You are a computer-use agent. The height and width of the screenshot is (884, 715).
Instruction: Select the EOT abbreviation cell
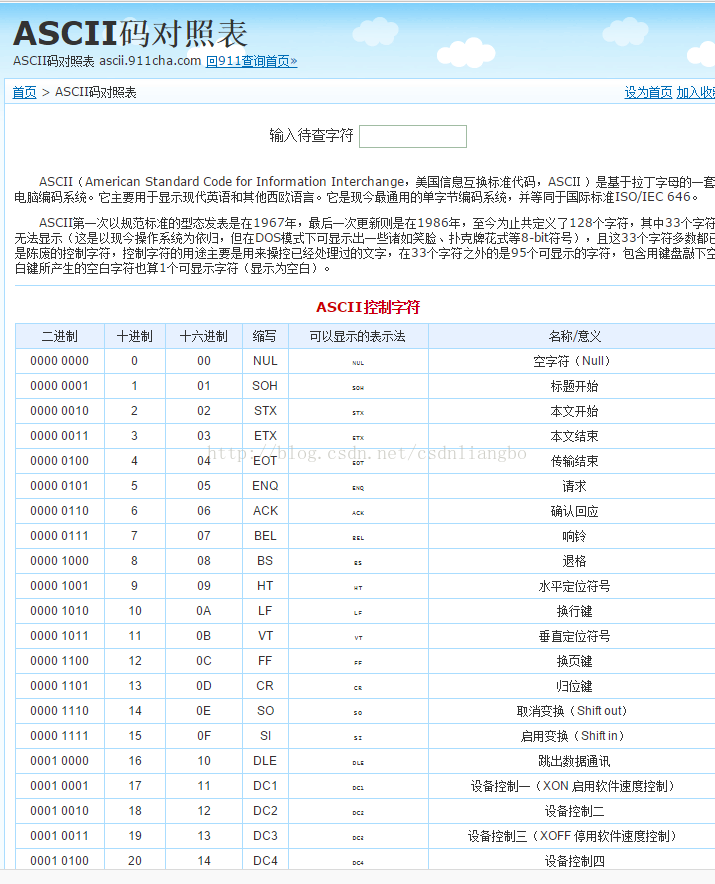[265, 461]
